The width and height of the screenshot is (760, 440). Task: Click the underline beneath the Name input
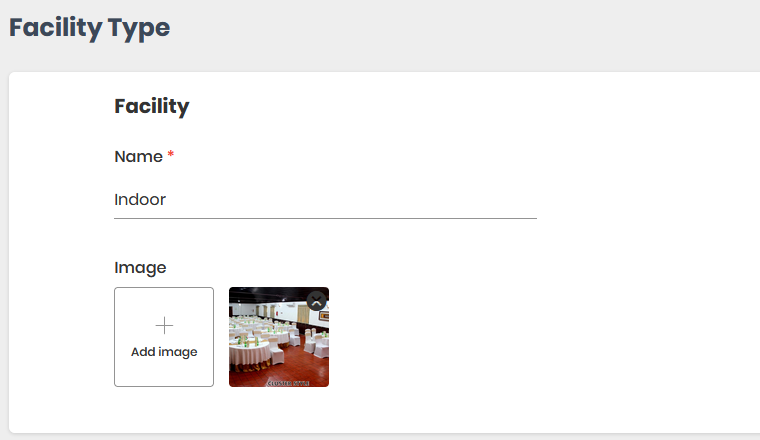point(325,219)
